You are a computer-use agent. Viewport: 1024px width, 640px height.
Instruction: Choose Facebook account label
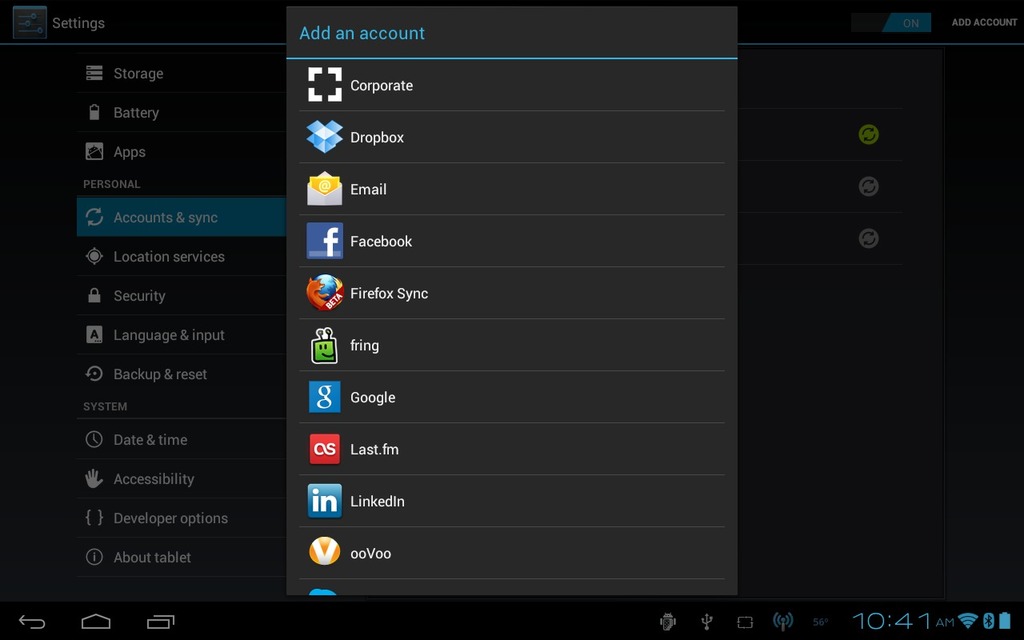point(381,242)
